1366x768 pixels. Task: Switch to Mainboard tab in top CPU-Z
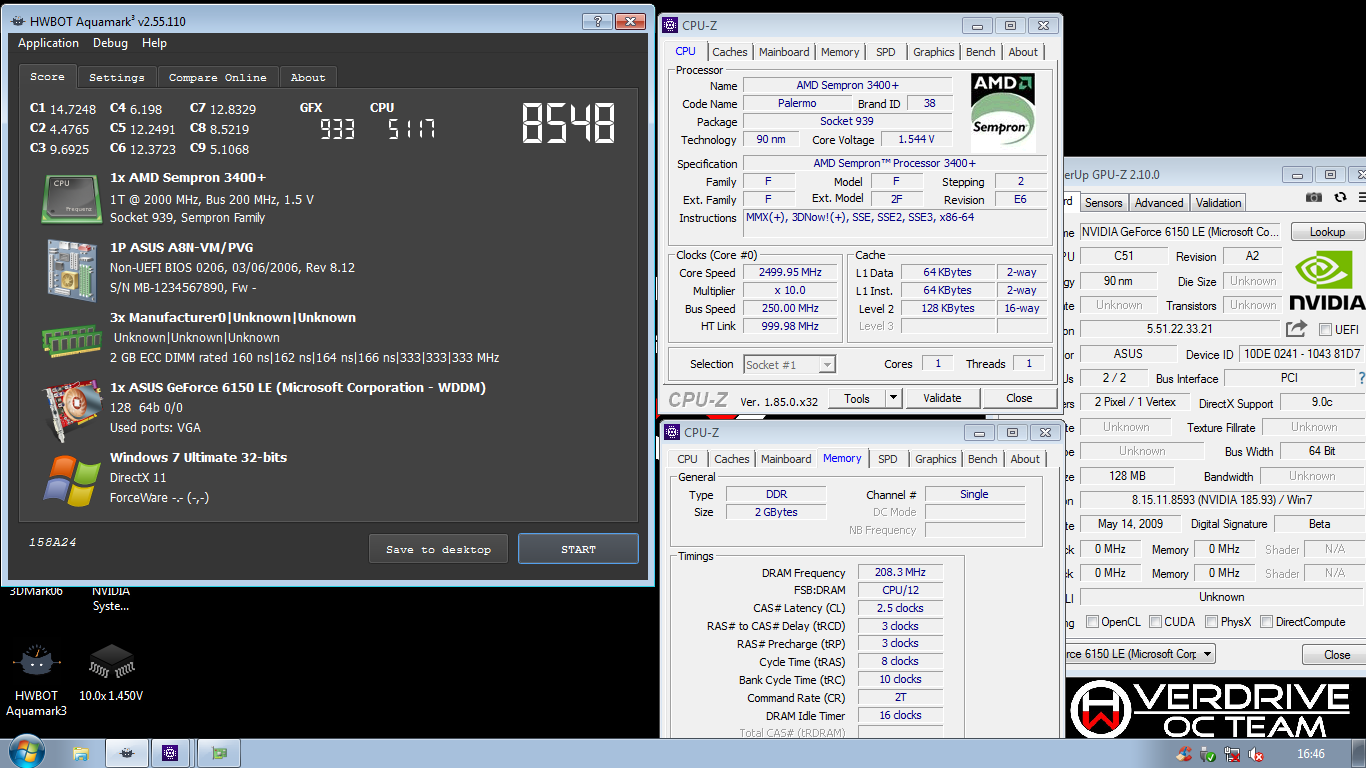coord(784,52)
